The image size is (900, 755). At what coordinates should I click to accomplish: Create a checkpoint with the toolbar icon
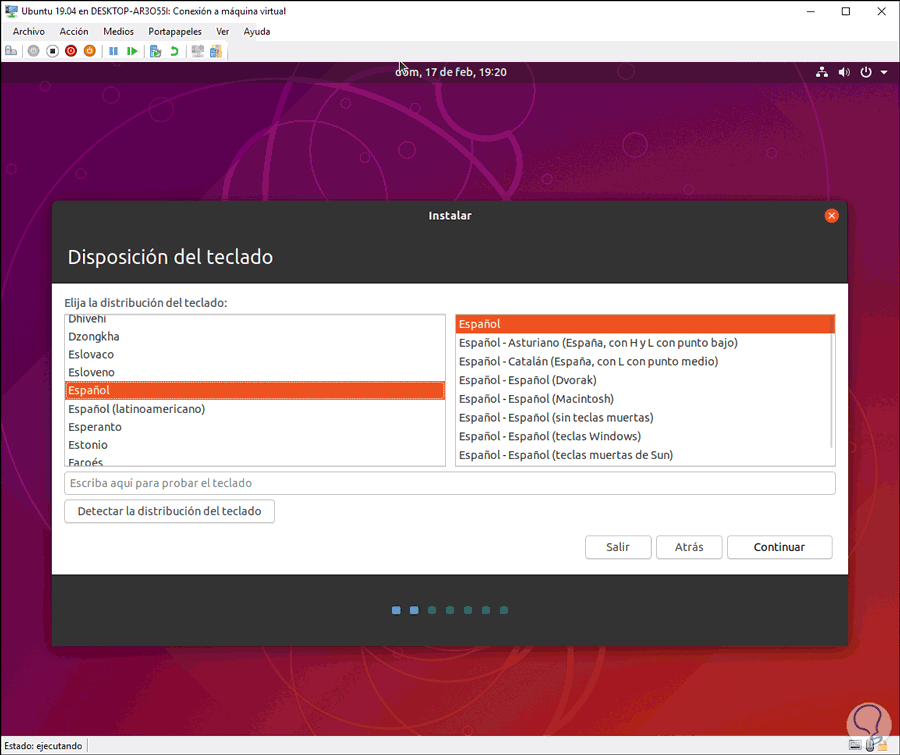(x=155, y=51)
